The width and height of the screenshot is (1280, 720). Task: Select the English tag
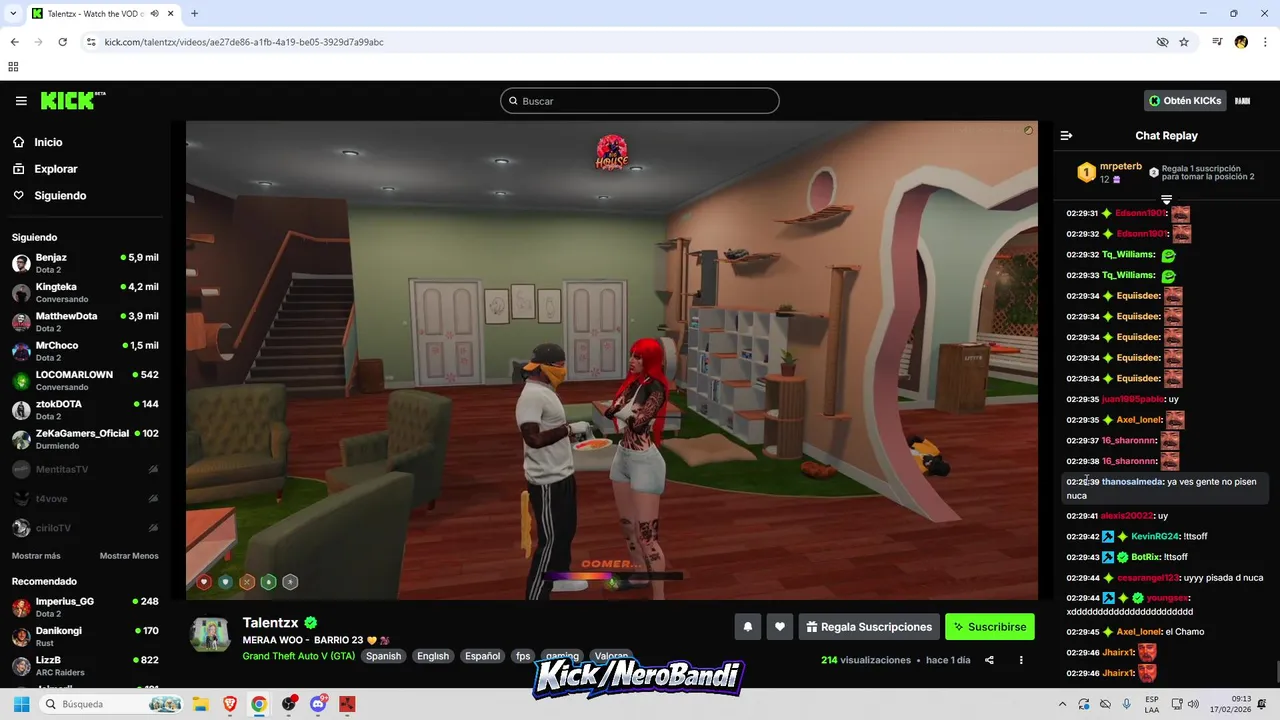(x=433, y=656)
